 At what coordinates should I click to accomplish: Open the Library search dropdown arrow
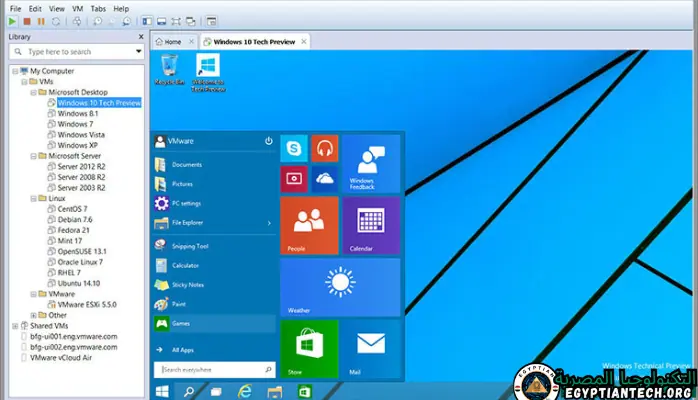click(x=140, y=51)
